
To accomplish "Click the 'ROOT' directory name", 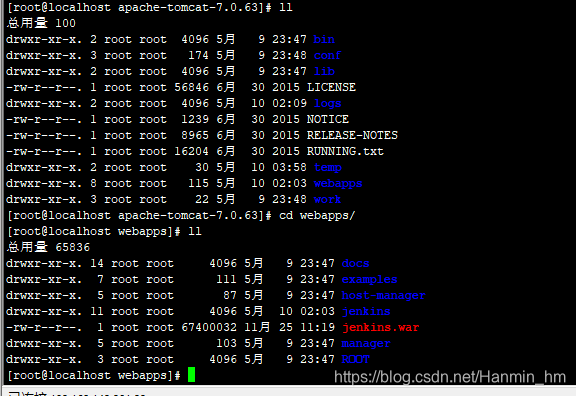I will tap(355, 359).
